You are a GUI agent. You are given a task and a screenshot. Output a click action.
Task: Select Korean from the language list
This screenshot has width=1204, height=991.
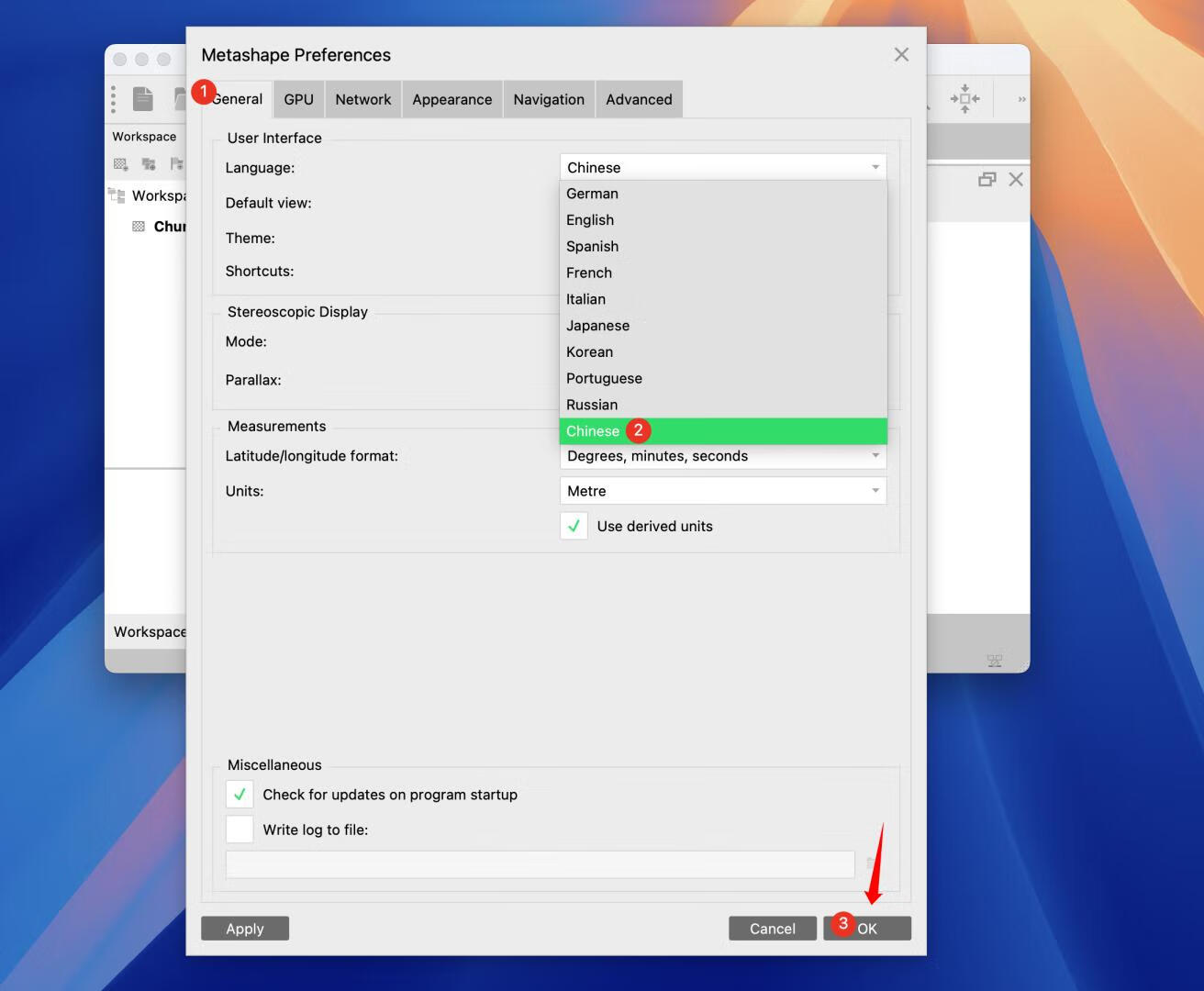[723, 351]
